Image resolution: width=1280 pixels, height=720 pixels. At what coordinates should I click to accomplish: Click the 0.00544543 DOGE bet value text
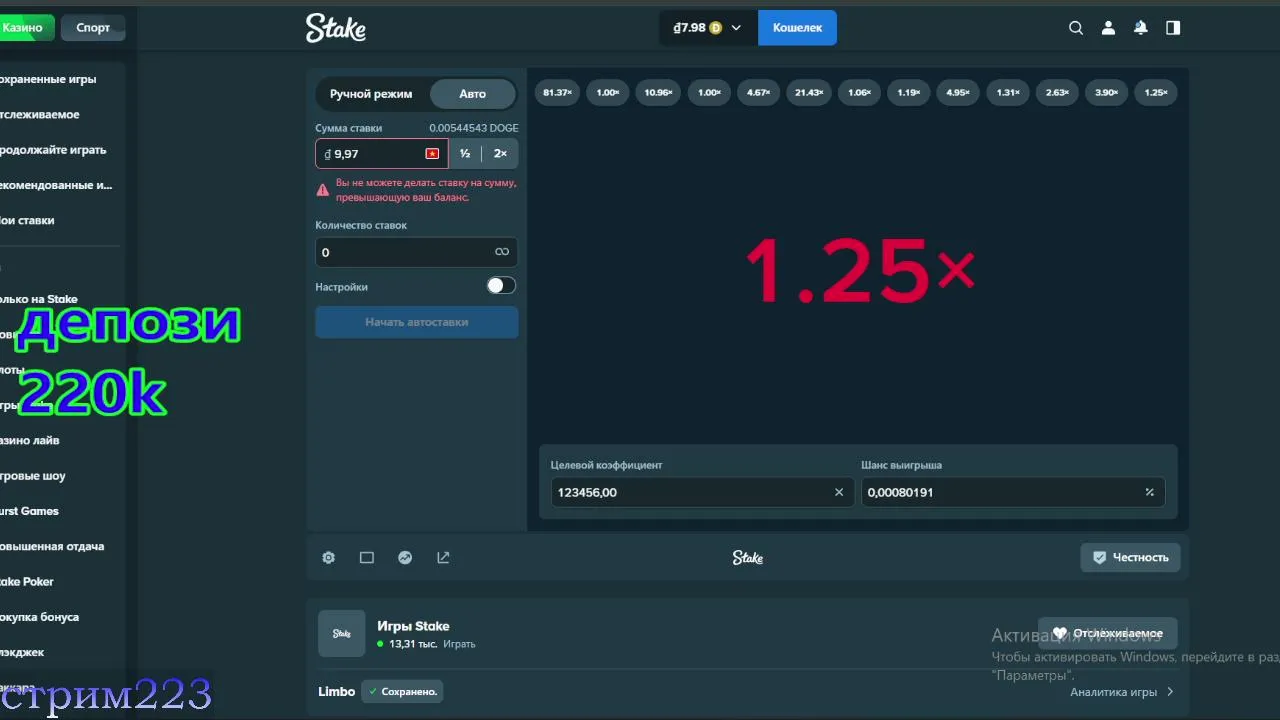474,128
